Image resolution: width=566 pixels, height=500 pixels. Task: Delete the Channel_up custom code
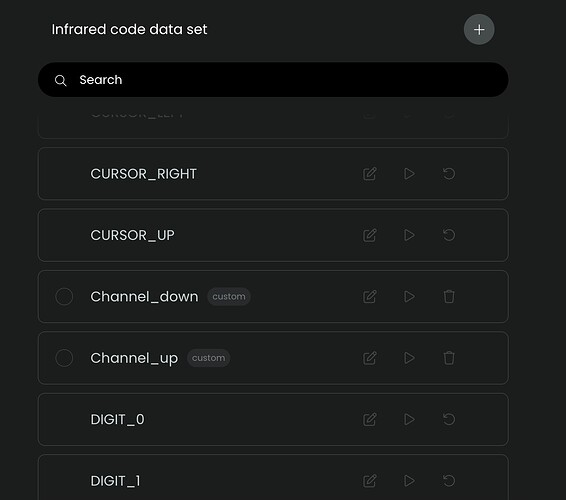tap(449, 358)
